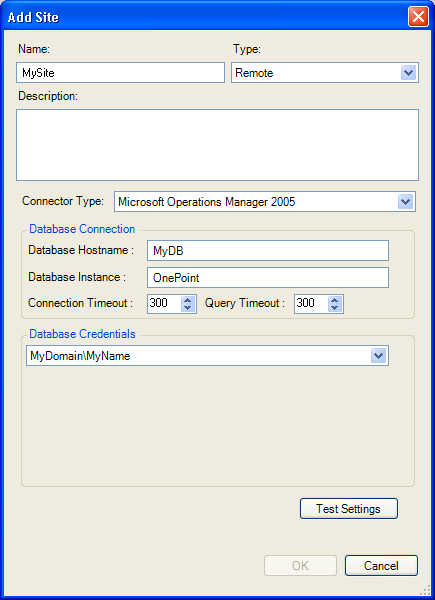The width and height of the screenshot is (435, 600).
Task: Close the Add Site dialog
Action: (418, 17)
